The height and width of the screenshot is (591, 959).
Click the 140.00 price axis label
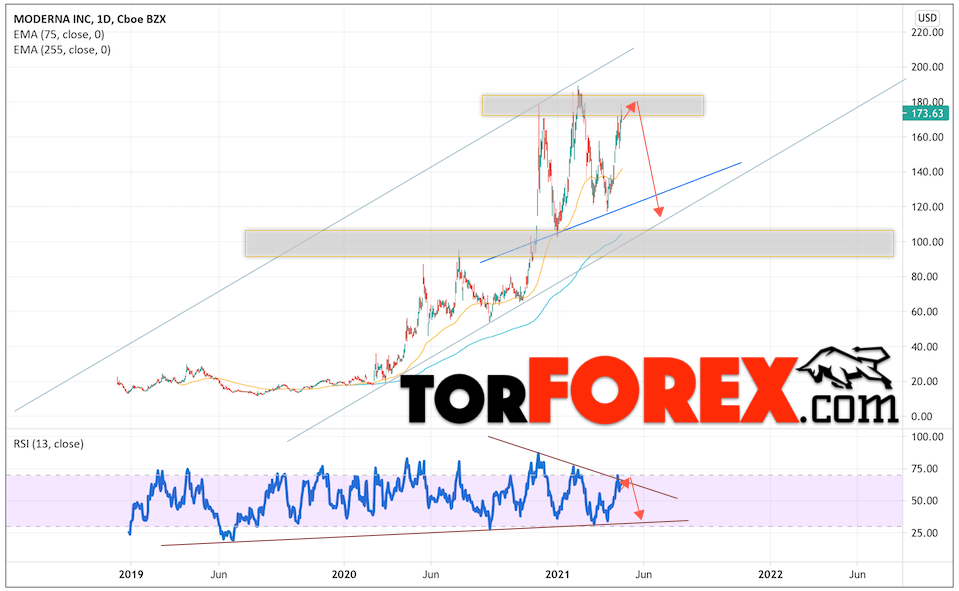coord(927,172)
